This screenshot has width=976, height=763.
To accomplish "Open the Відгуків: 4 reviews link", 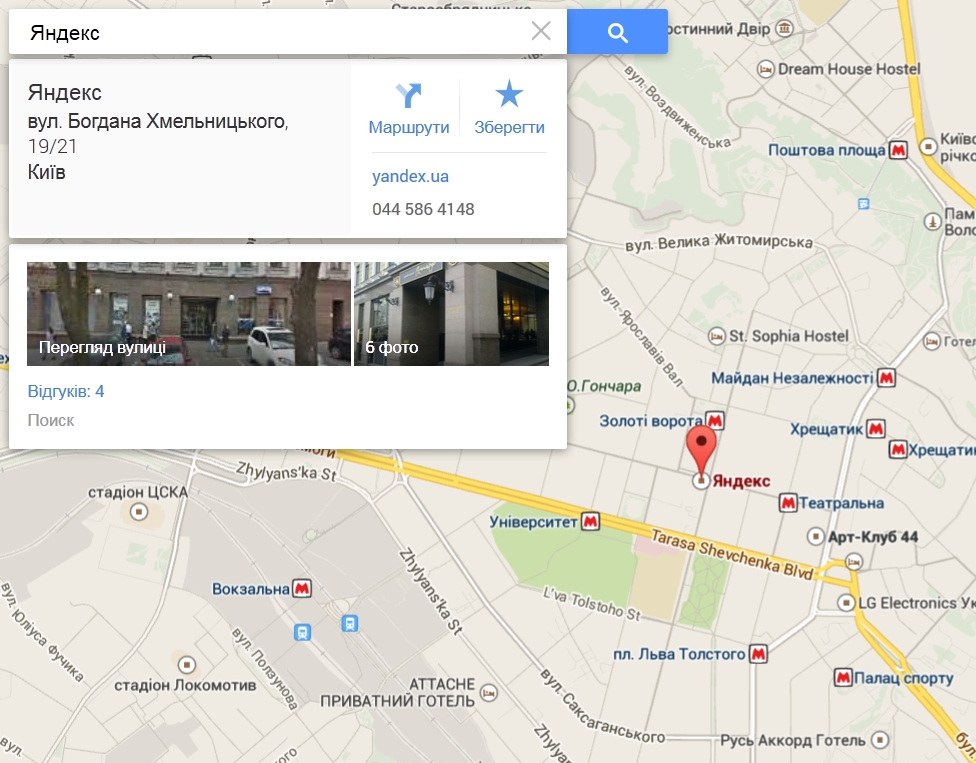I will pyautogui.click(x=66, y=391).
